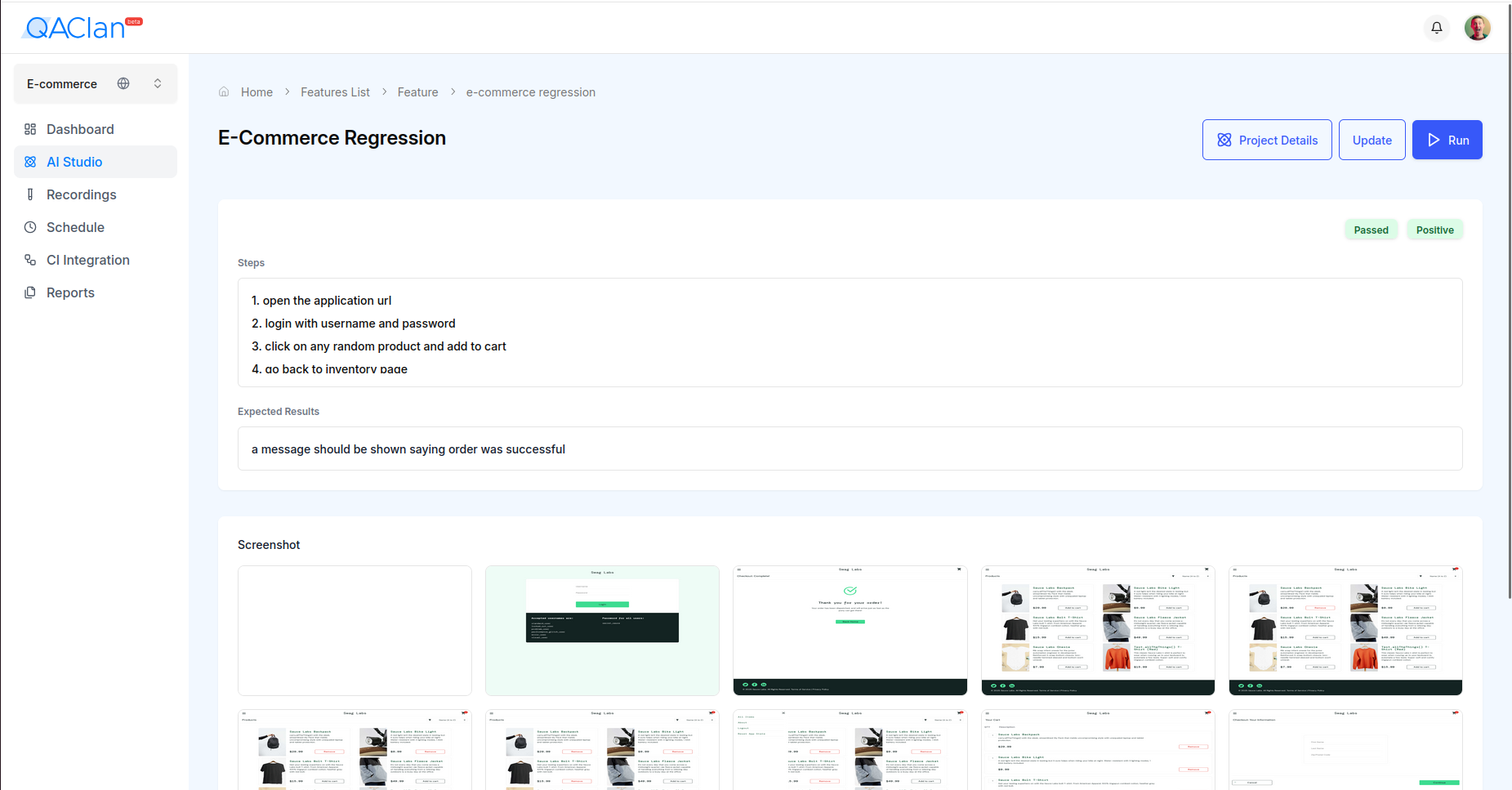Open Feature breadcrumb link

[x=417, y=92]
